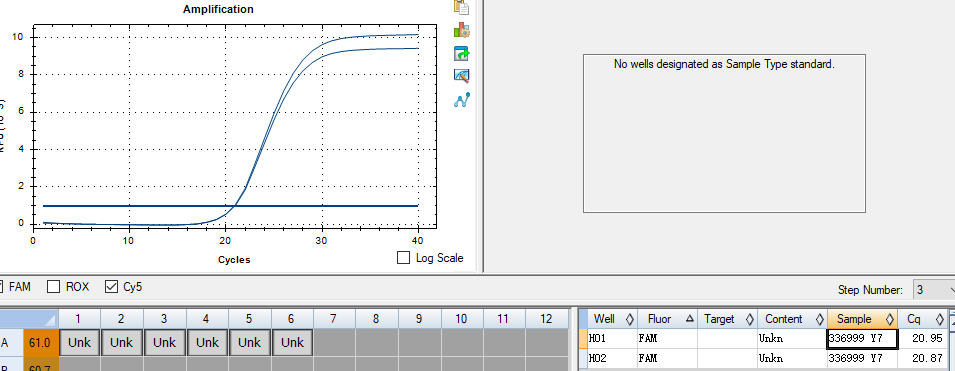Click the Cq value 20.87

(923, 359)
